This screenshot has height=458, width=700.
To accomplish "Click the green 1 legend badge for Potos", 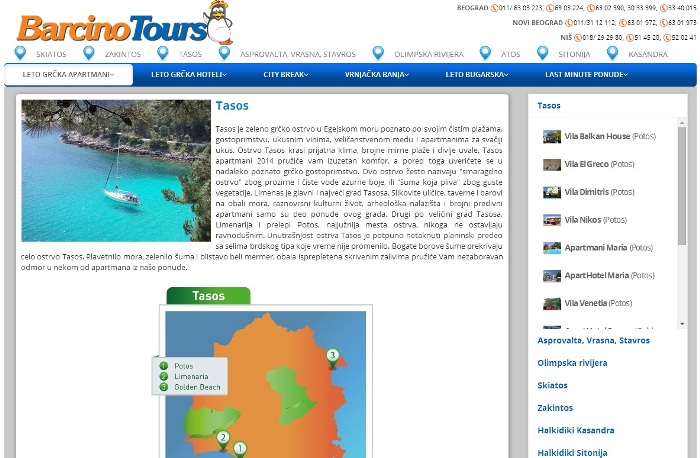I will (x=163, y=366).
